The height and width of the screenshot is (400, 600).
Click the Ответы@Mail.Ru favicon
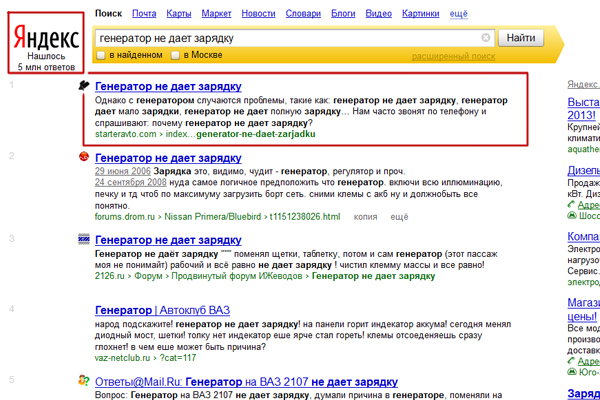(84, 380)
